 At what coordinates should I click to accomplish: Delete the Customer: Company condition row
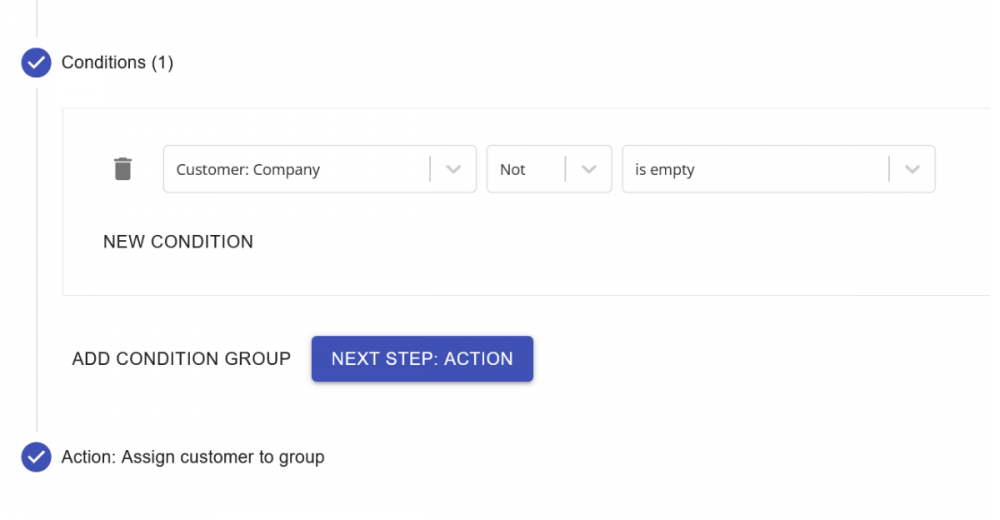click(x=122, y=169)
